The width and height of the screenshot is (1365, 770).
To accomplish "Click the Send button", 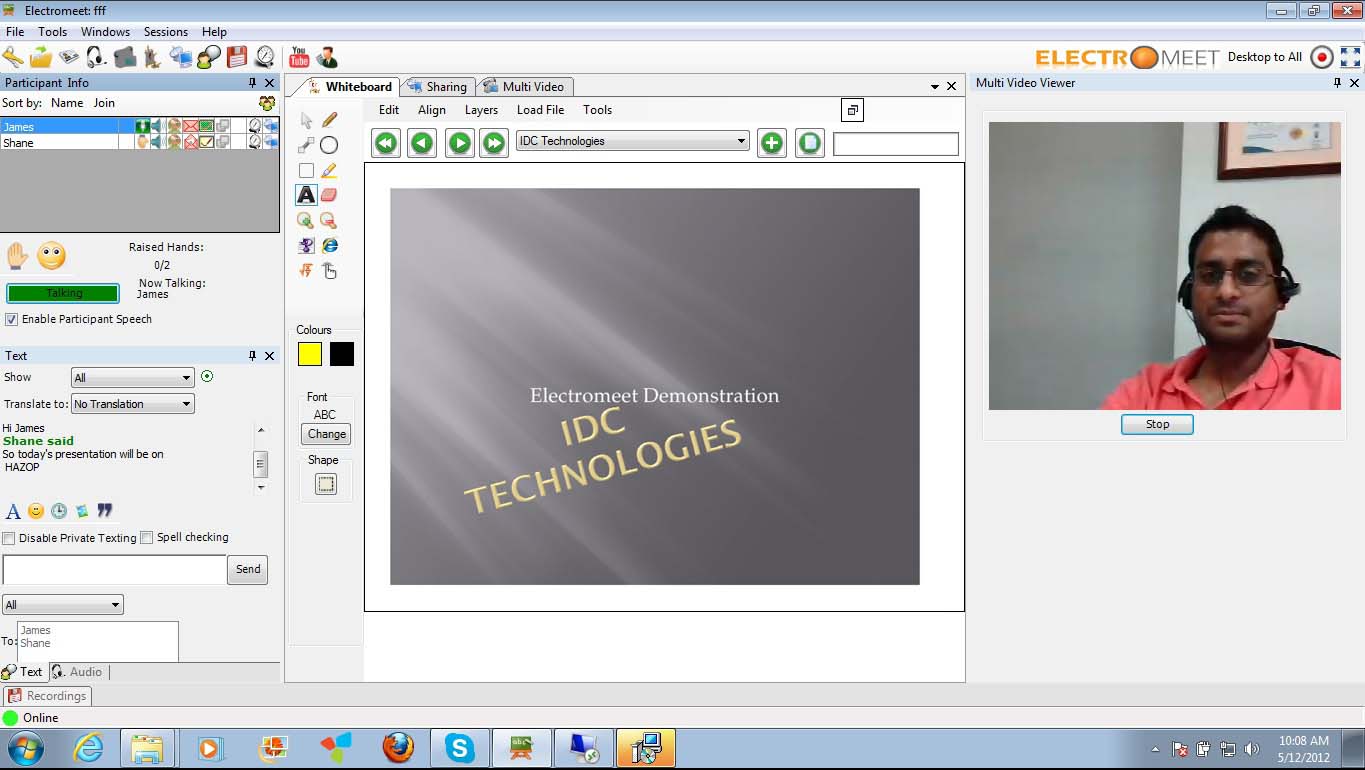I will [248, 569].
